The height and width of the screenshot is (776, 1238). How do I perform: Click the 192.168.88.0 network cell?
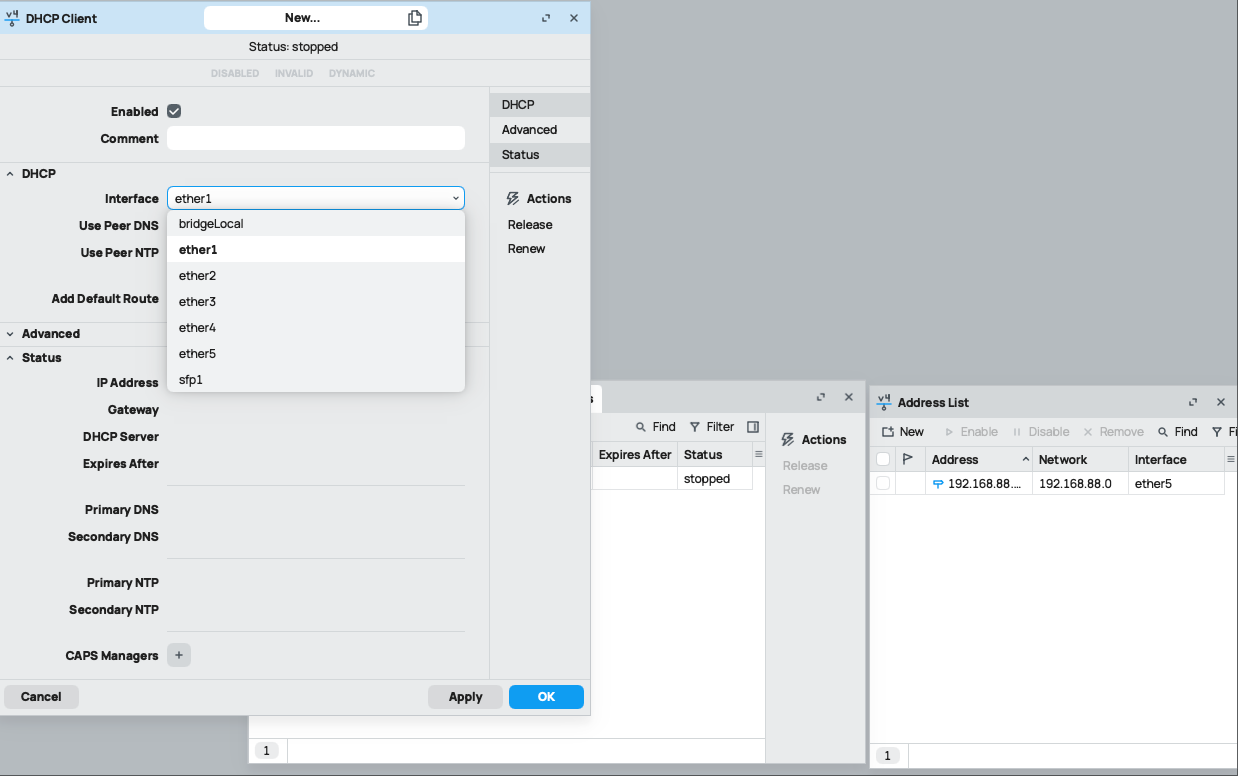(1081, 484)
